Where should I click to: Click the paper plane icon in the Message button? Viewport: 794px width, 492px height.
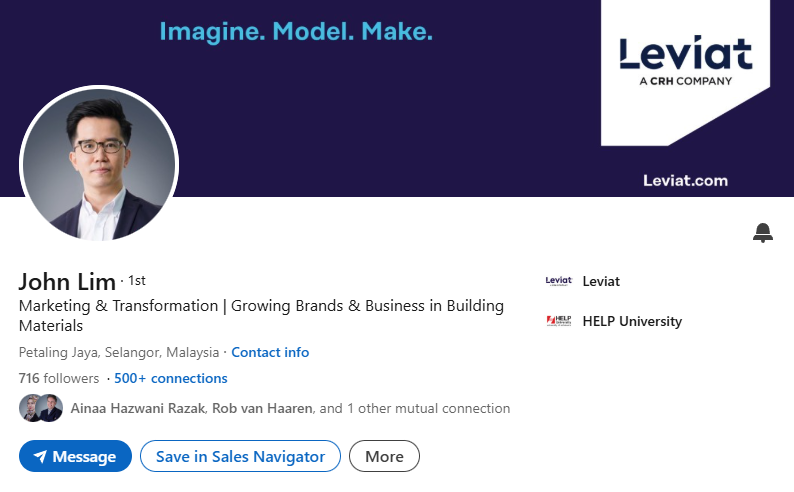coord(41,457)
